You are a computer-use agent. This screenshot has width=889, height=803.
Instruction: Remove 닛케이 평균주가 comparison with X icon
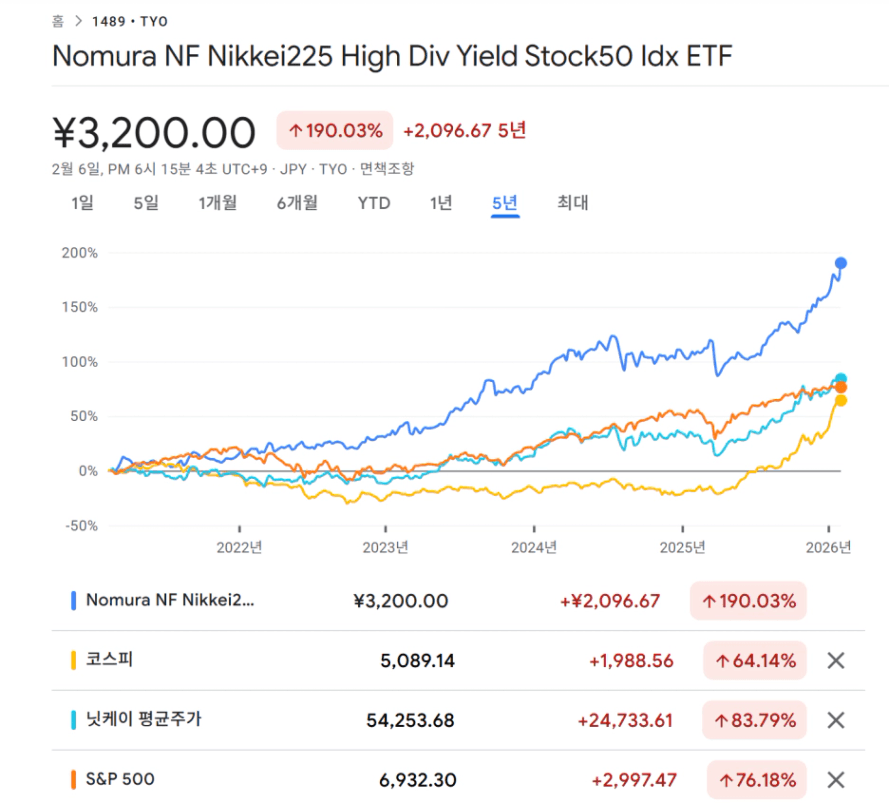point(836,720)
